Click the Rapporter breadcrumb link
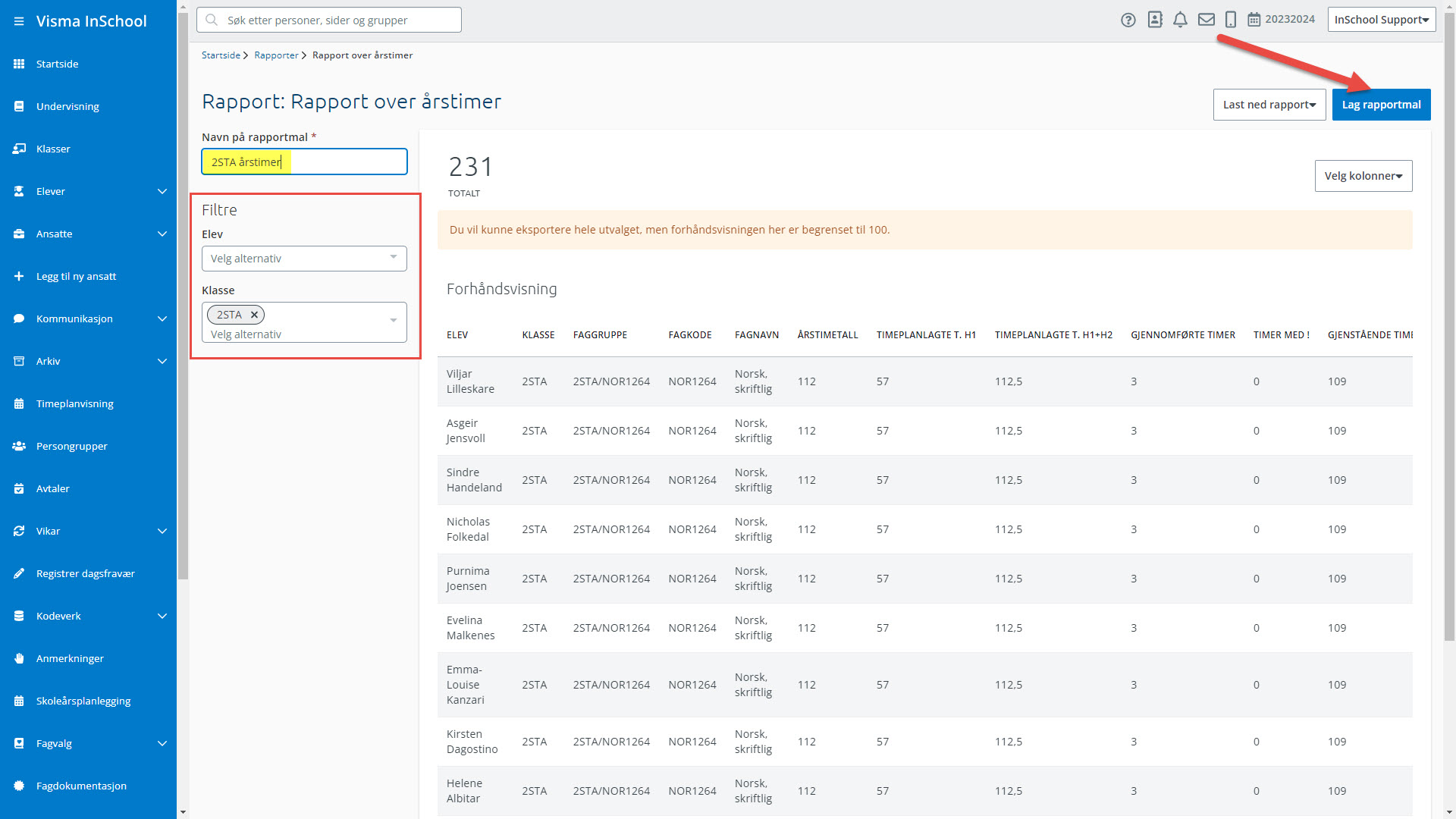This screenshot has height=819, width=1456. (x=276, y=55)
